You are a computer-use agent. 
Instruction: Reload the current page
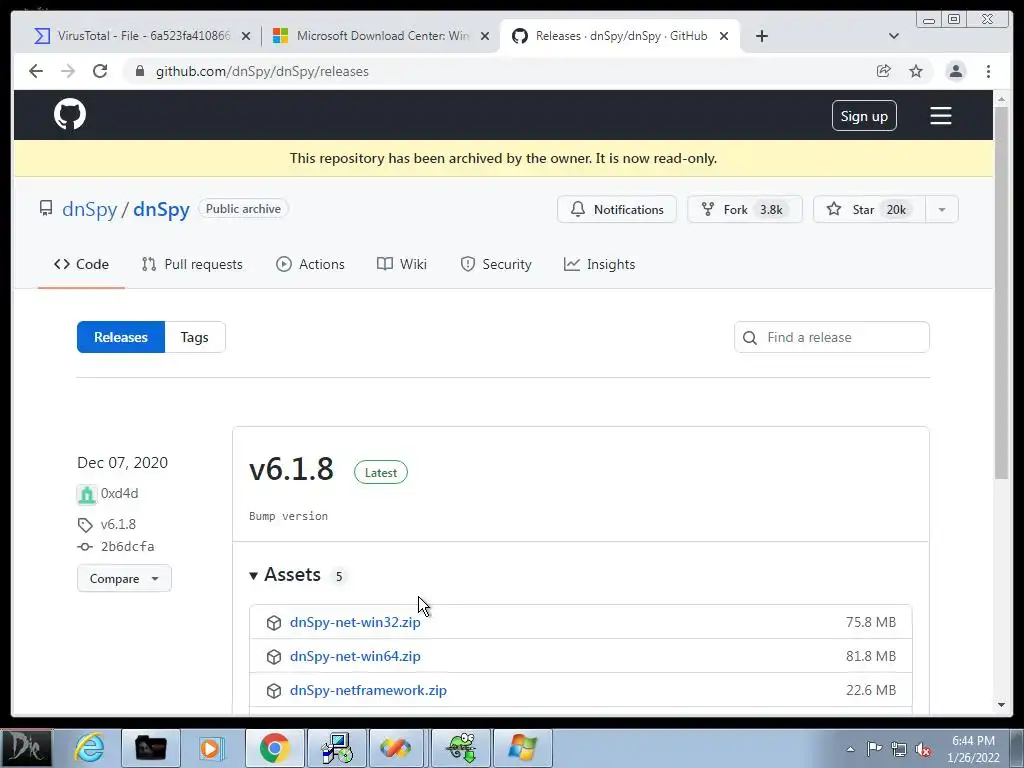(x=100, y=71)
